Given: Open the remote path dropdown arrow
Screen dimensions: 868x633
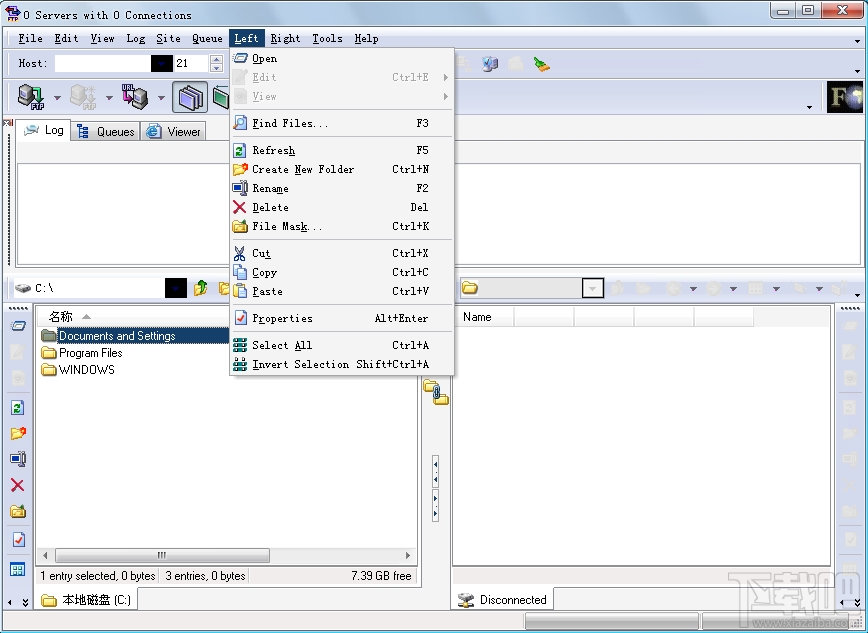Looking at the screenshot, I should (594, 288).
